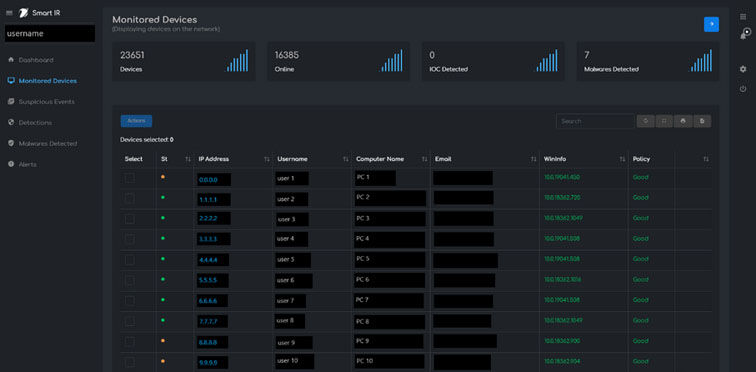Sort by the Computer Name column arrows
This screenshot has width=756, height=372.
(x=424, y=159)
